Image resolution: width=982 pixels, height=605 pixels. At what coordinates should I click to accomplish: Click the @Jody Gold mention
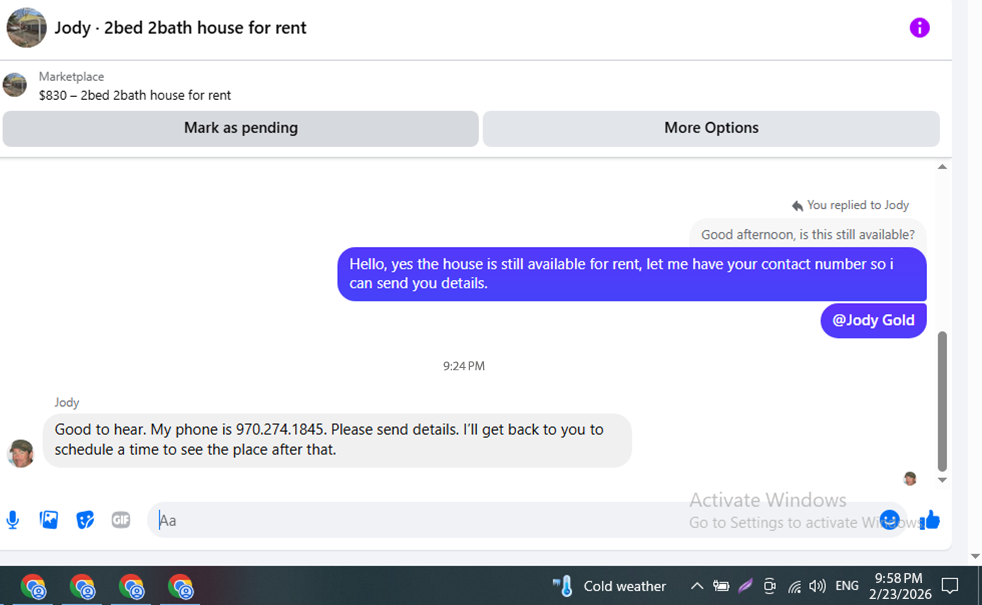pos(873,320)
